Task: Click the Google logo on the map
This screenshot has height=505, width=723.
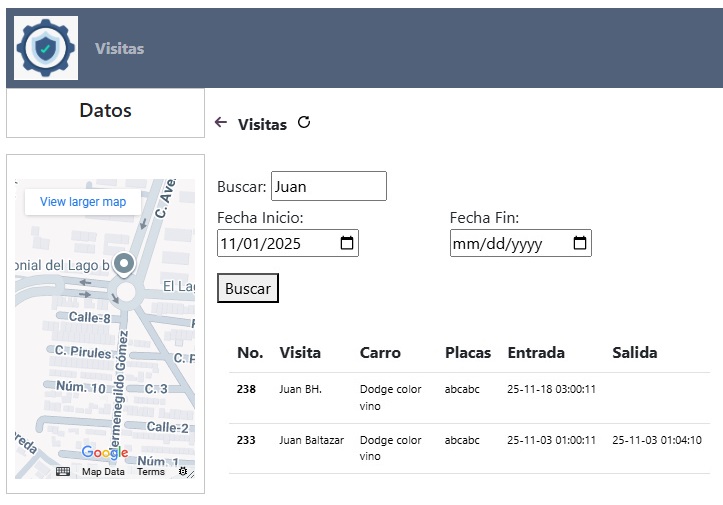Action: pos(105,453)
